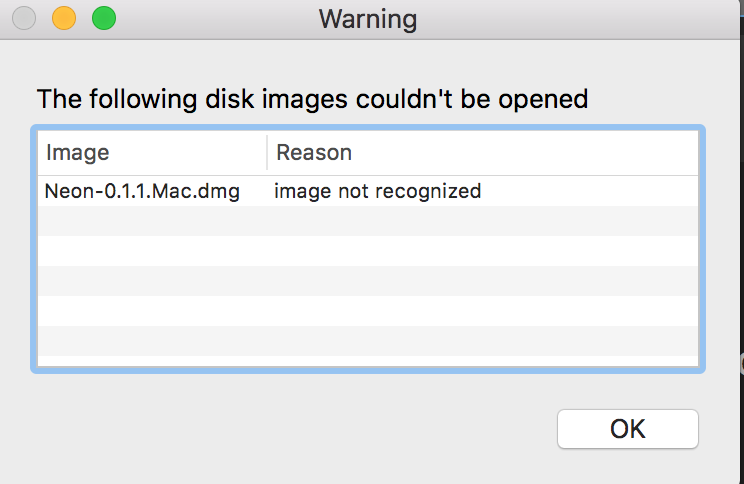Screen dimensions: 744x484
Task: Click blank dialog area left of OK button
Action: coord(294,428)
